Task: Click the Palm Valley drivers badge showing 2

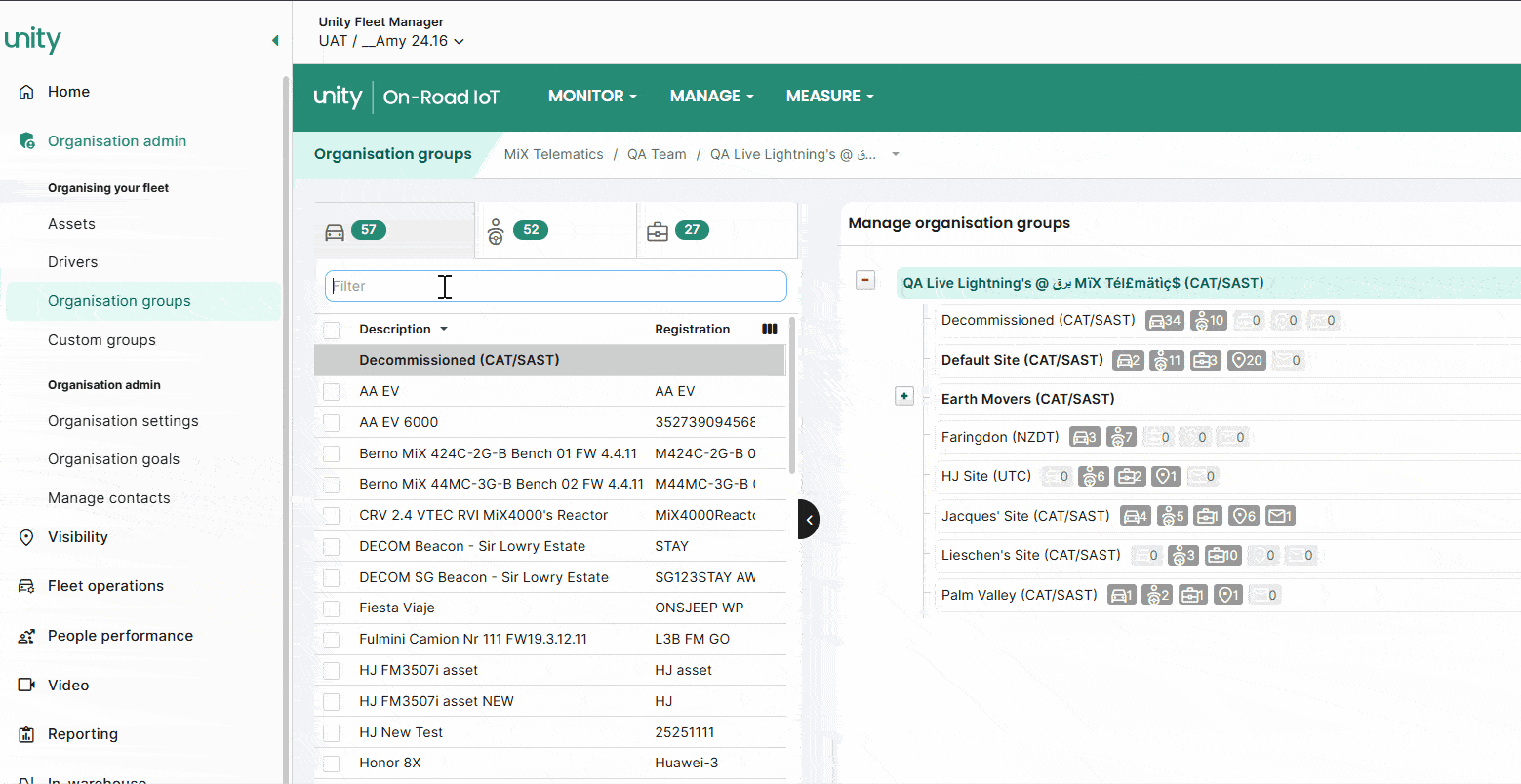Action: pos(1157,596)
